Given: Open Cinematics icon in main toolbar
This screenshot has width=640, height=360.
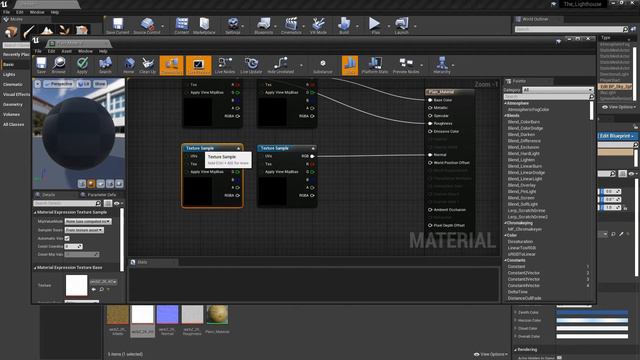Looking at the screenshot, I should [x=291, y=24].
